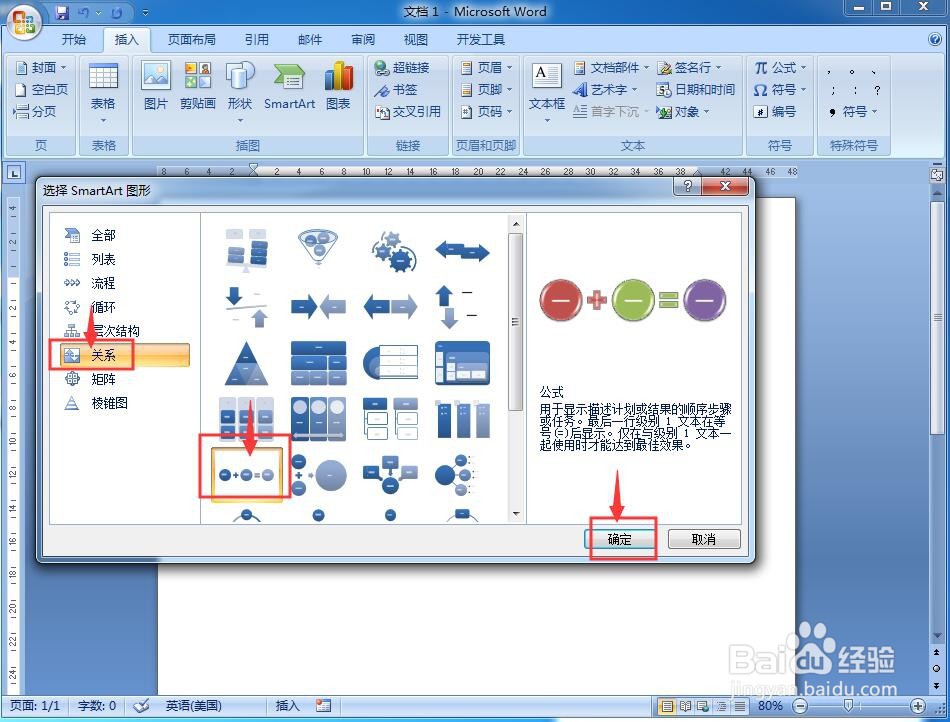Insert a hyperlink (超链接)

click(x=402, y=67)
